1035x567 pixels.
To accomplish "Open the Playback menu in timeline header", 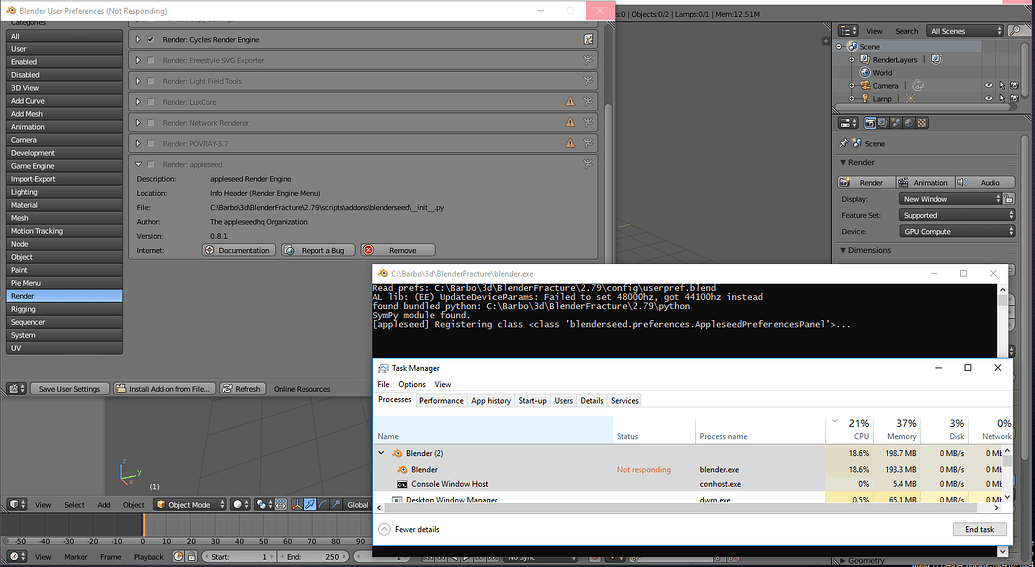I will pos(149,556).
